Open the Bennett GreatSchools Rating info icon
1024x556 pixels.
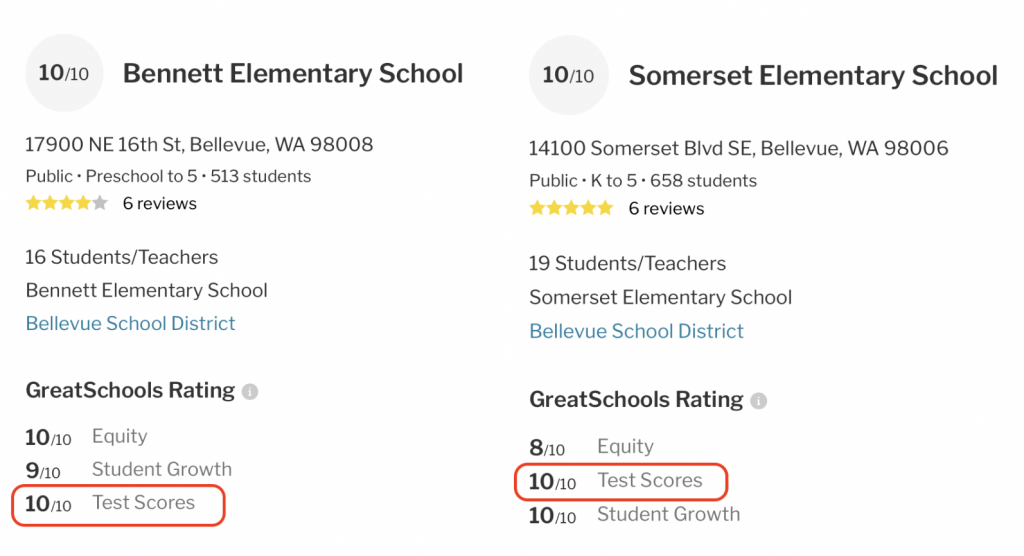pyautogui.click(x=250, y=391)
